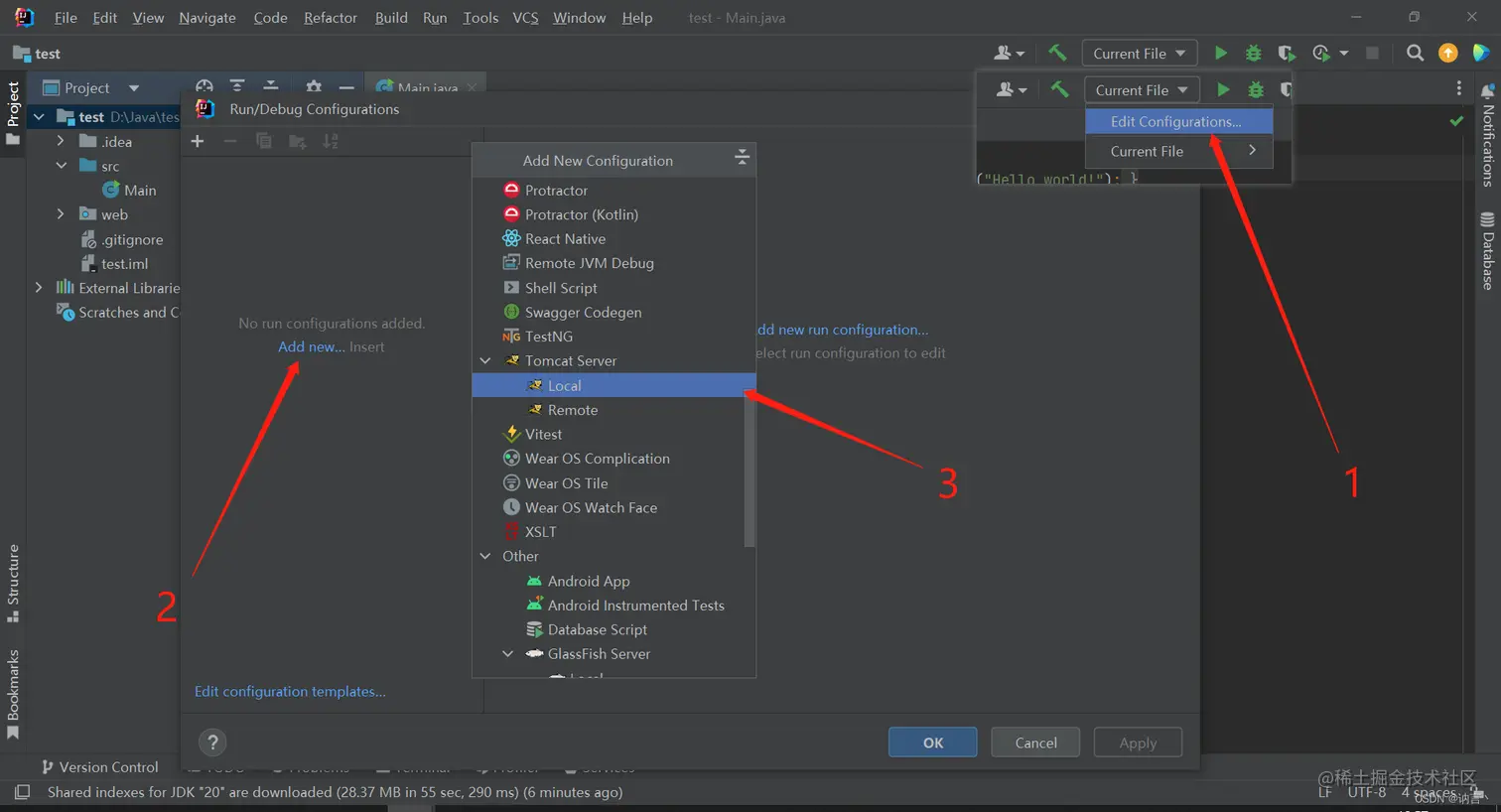
Task: Click Edit configuration templates... link
Action: pyautogui.click(x=290, y=692)
